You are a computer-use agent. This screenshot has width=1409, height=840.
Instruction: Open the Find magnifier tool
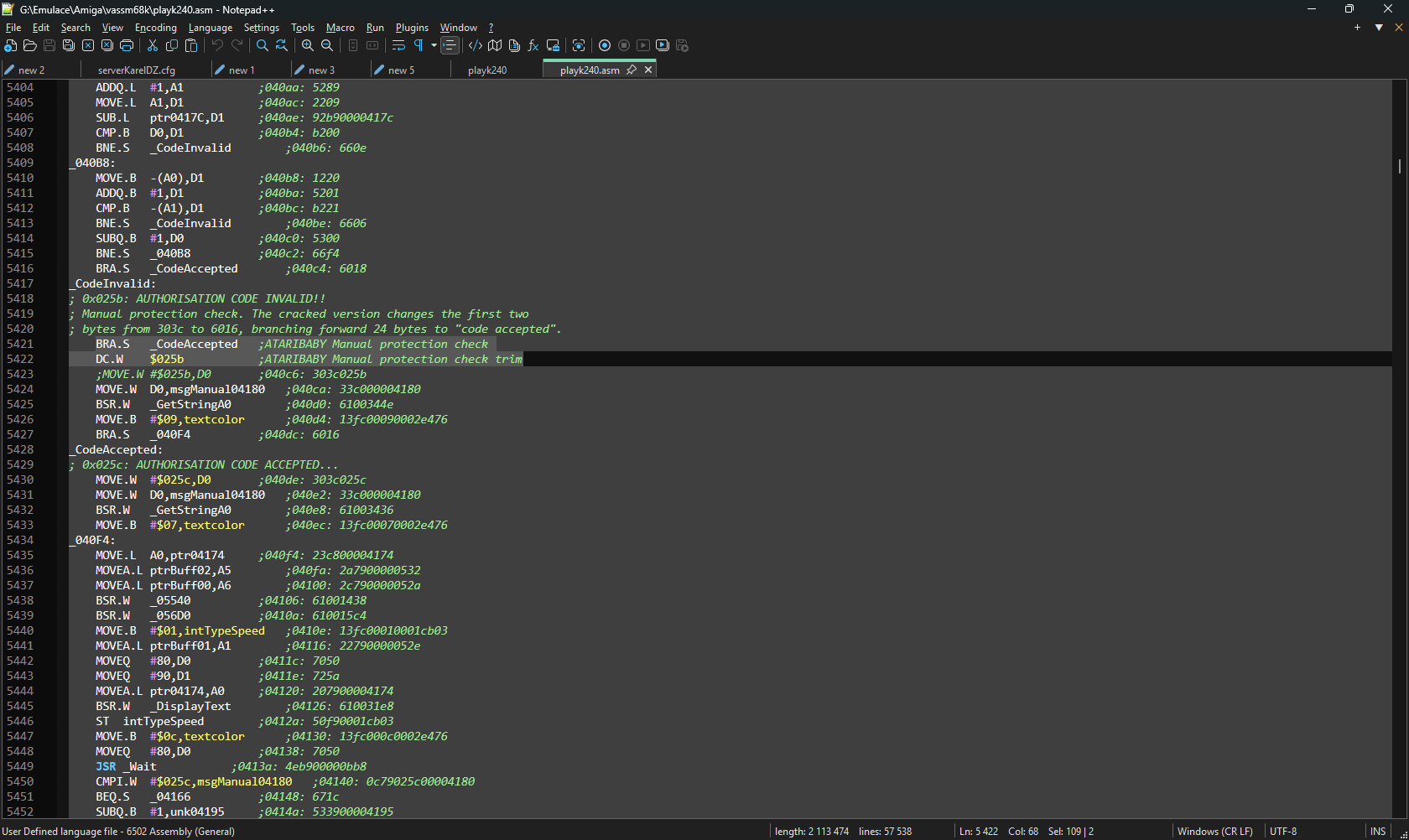pos(263,45)
